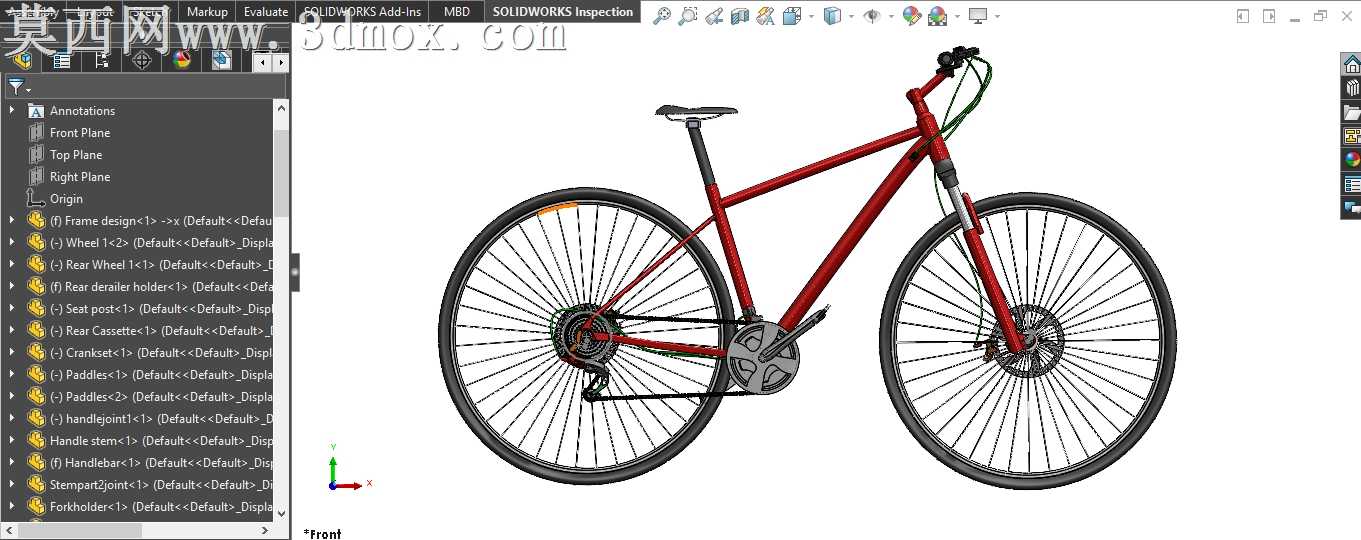Expand the Frame design<1> component
The width and height of the screenshot is (1361, 540).
pos(12,220)
